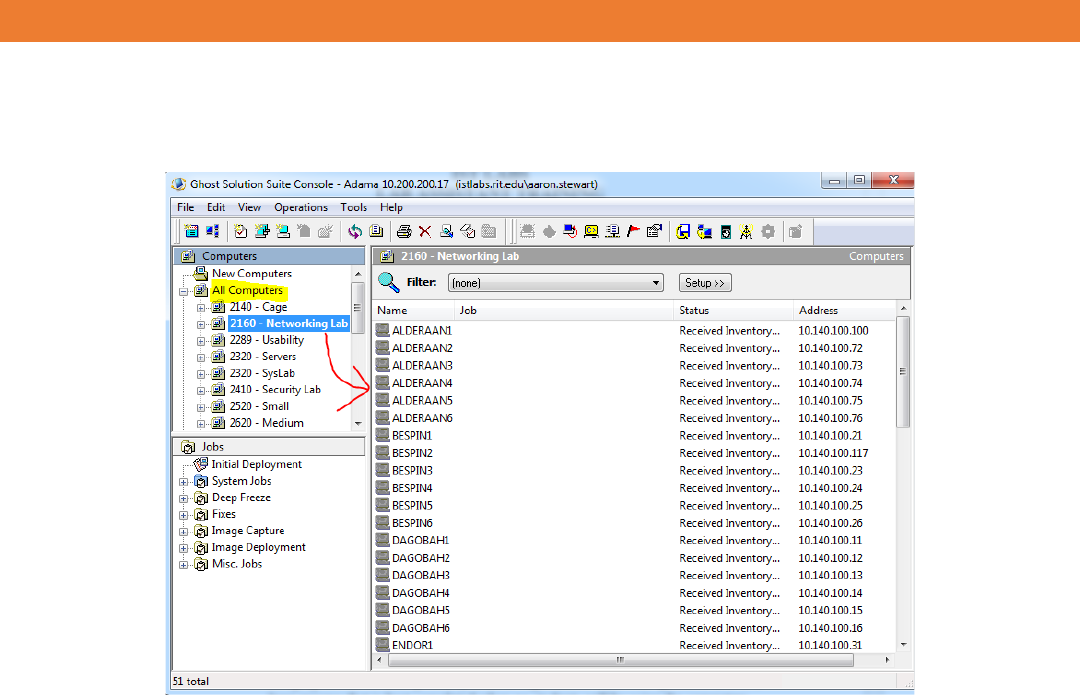Select the 2320 - SysLab tree item
Viewport: 1080px width, 695px height.
[x=262, y=373]
